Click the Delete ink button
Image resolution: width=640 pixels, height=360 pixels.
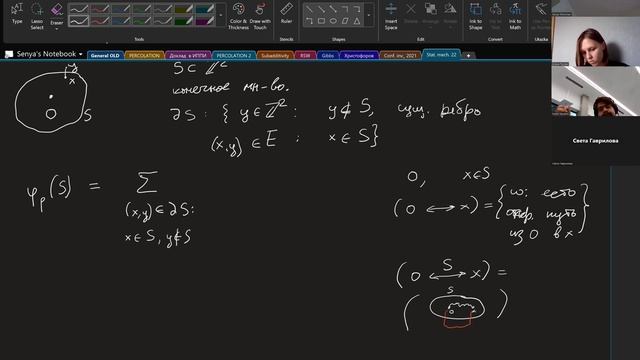point(411,13)
